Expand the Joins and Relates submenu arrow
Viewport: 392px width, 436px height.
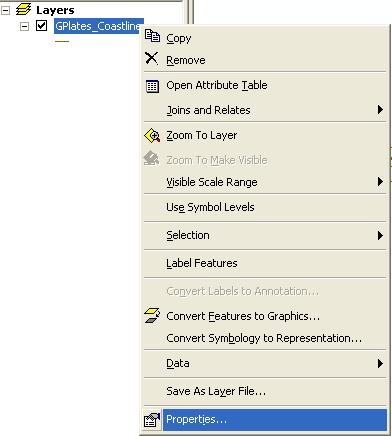[380, 109]
